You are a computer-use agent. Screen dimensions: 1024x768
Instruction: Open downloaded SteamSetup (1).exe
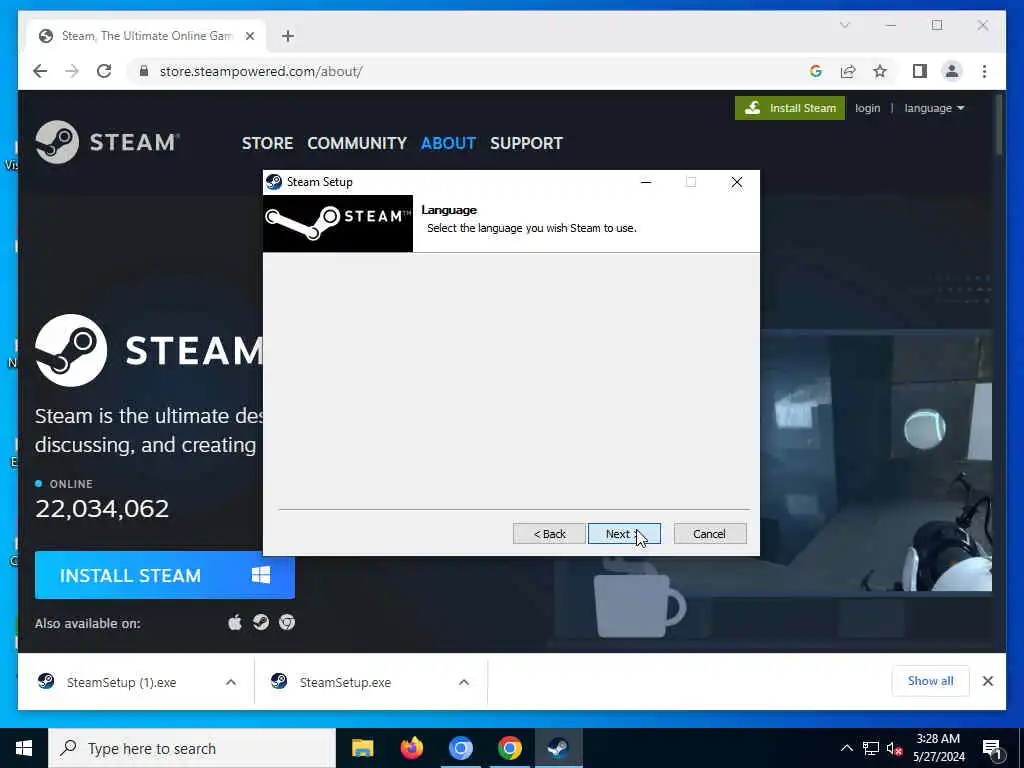tap(121, 682)
